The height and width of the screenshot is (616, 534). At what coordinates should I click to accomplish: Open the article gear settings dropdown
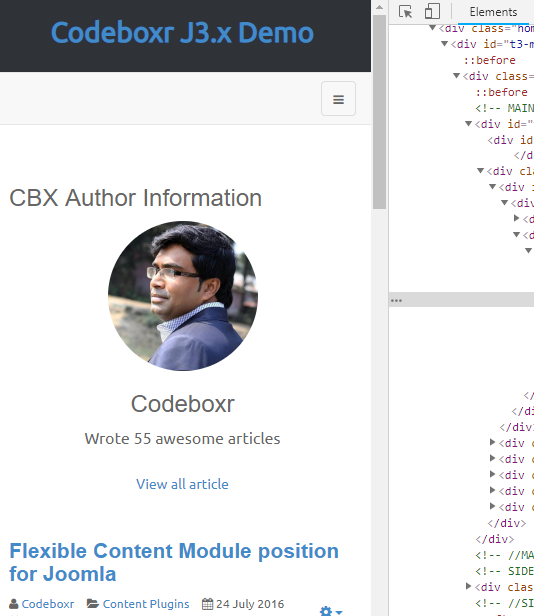coord(331,611)
